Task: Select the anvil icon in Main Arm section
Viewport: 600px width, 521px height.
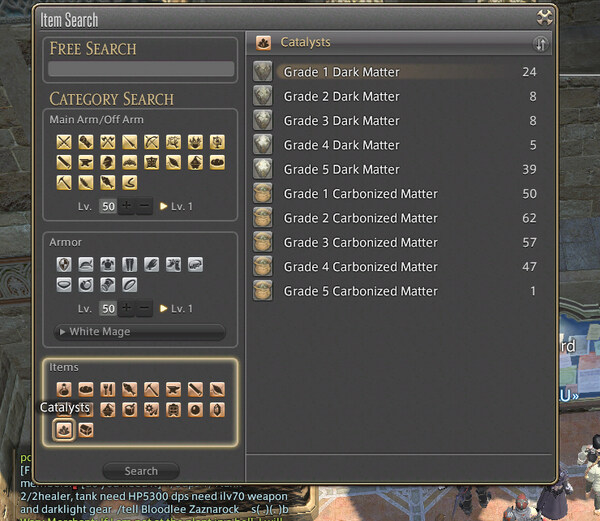Action: coord(86,163)
